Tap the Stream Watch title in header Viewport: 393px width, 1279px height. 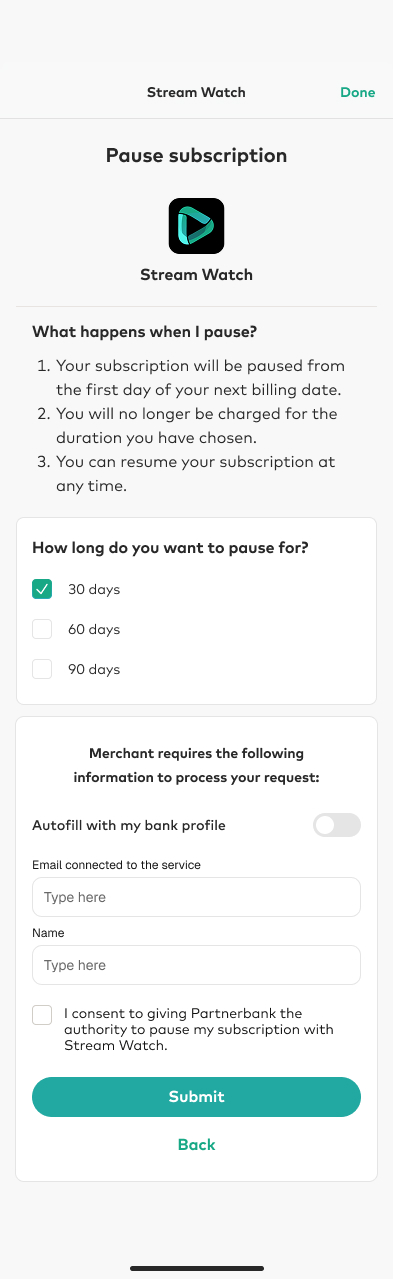196,92
